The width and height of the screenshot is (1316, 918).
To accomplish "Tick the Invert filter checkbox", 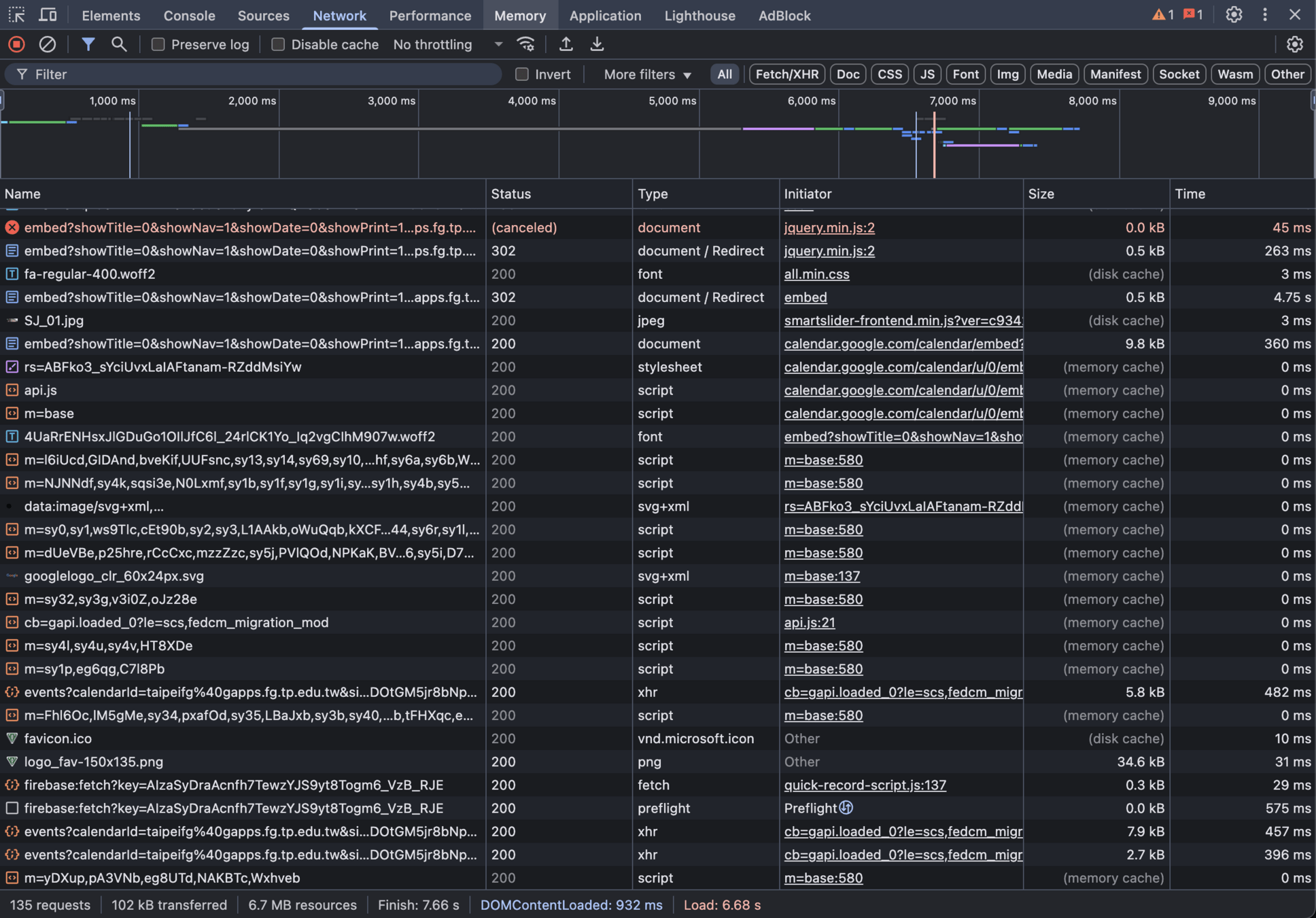I will [x=522, y=74].
